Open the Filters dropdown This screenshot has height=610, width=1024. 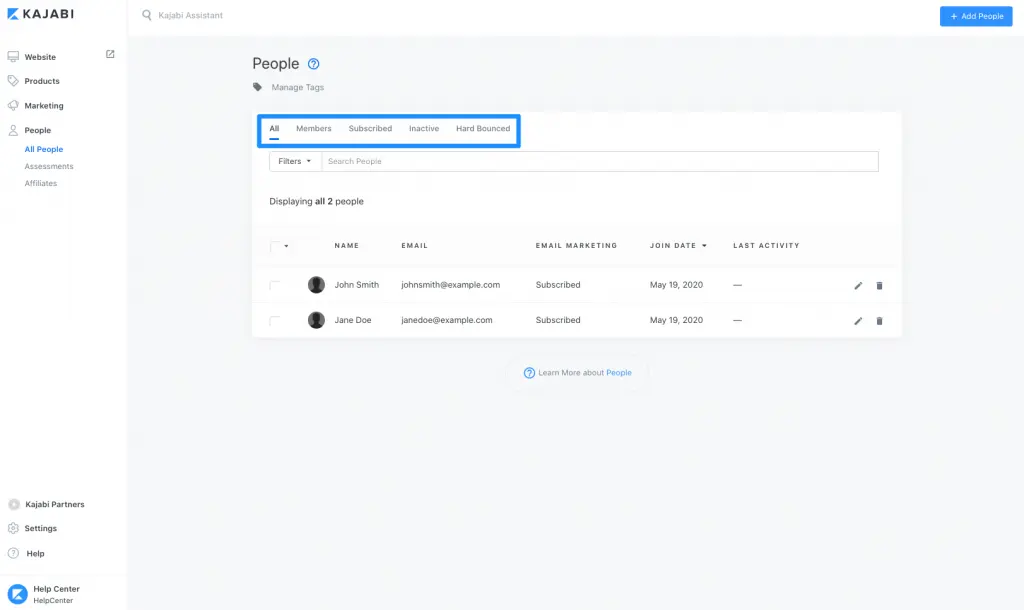click(x=295, y=161)
